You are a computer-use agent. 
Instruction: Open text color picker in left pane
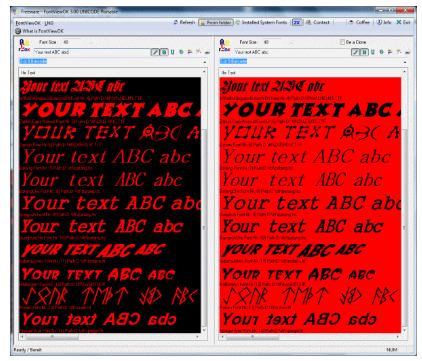(190, 52)
